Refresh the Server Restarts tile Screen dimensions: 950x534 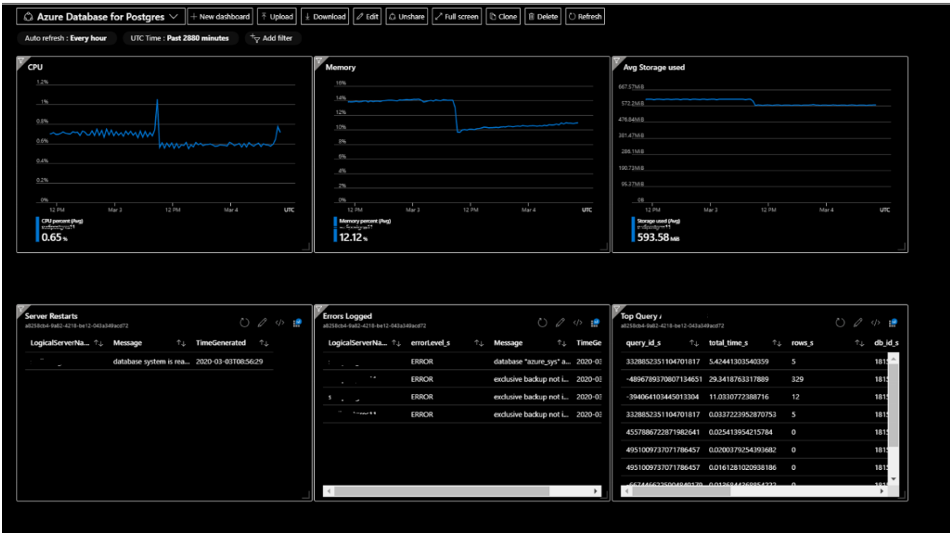[244, 322]
